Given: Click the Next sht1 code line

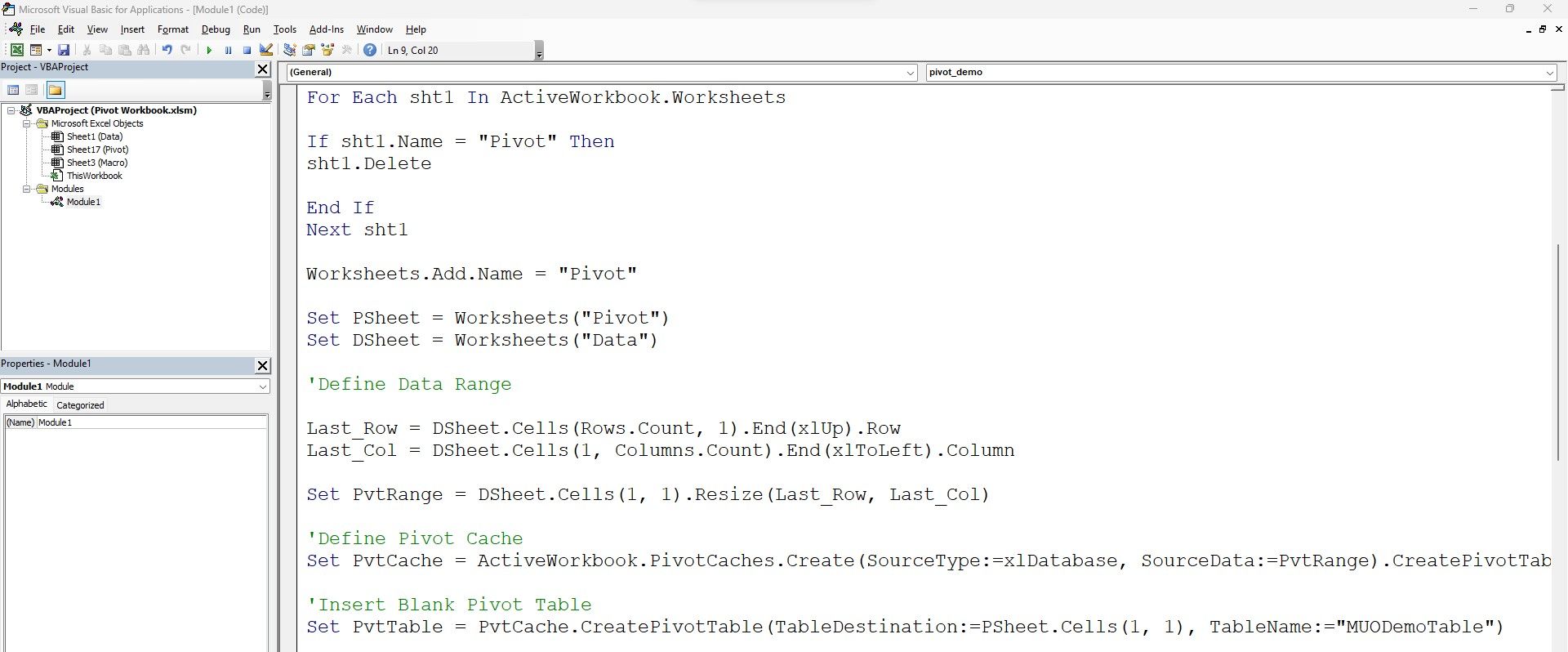Looking at the screenshot, I should point(357,230).
